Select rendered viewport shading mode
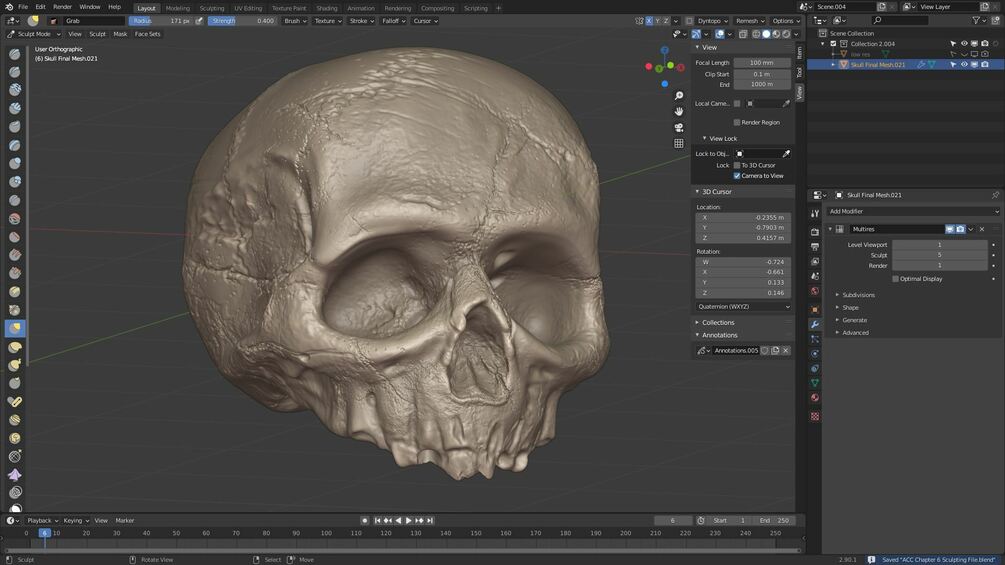 [x=786, y=34]
